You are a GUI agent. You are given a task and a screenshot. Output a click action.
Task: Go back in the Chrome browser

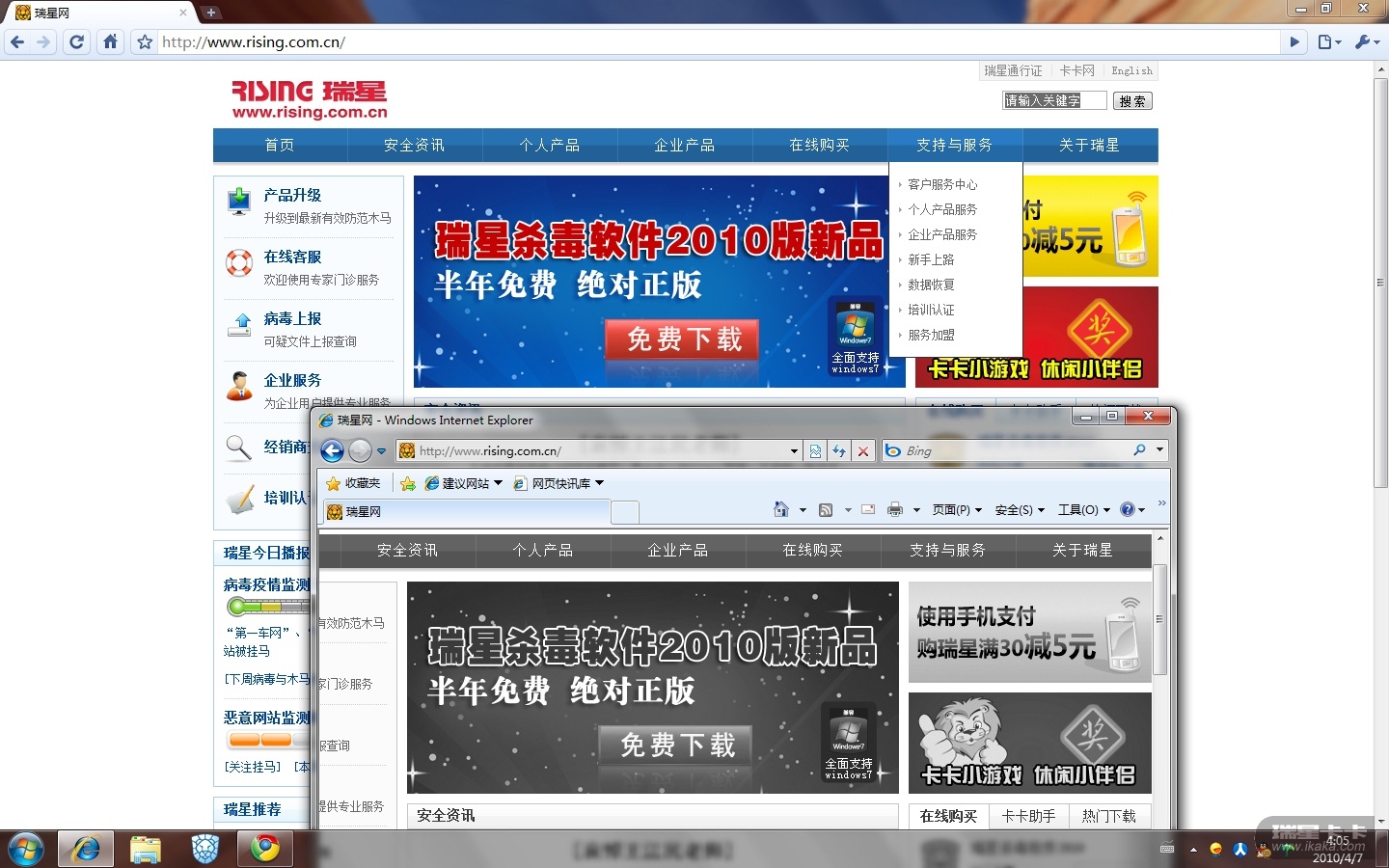coord(16,41)
